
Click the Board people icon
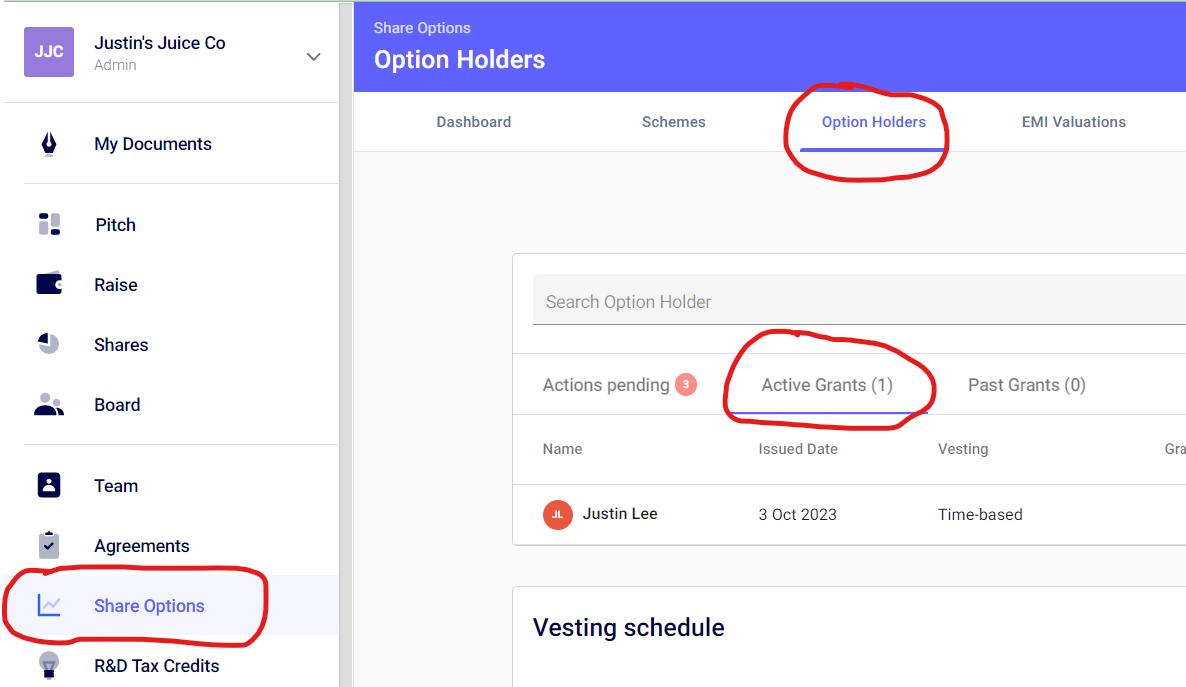(x=49, y=405)
